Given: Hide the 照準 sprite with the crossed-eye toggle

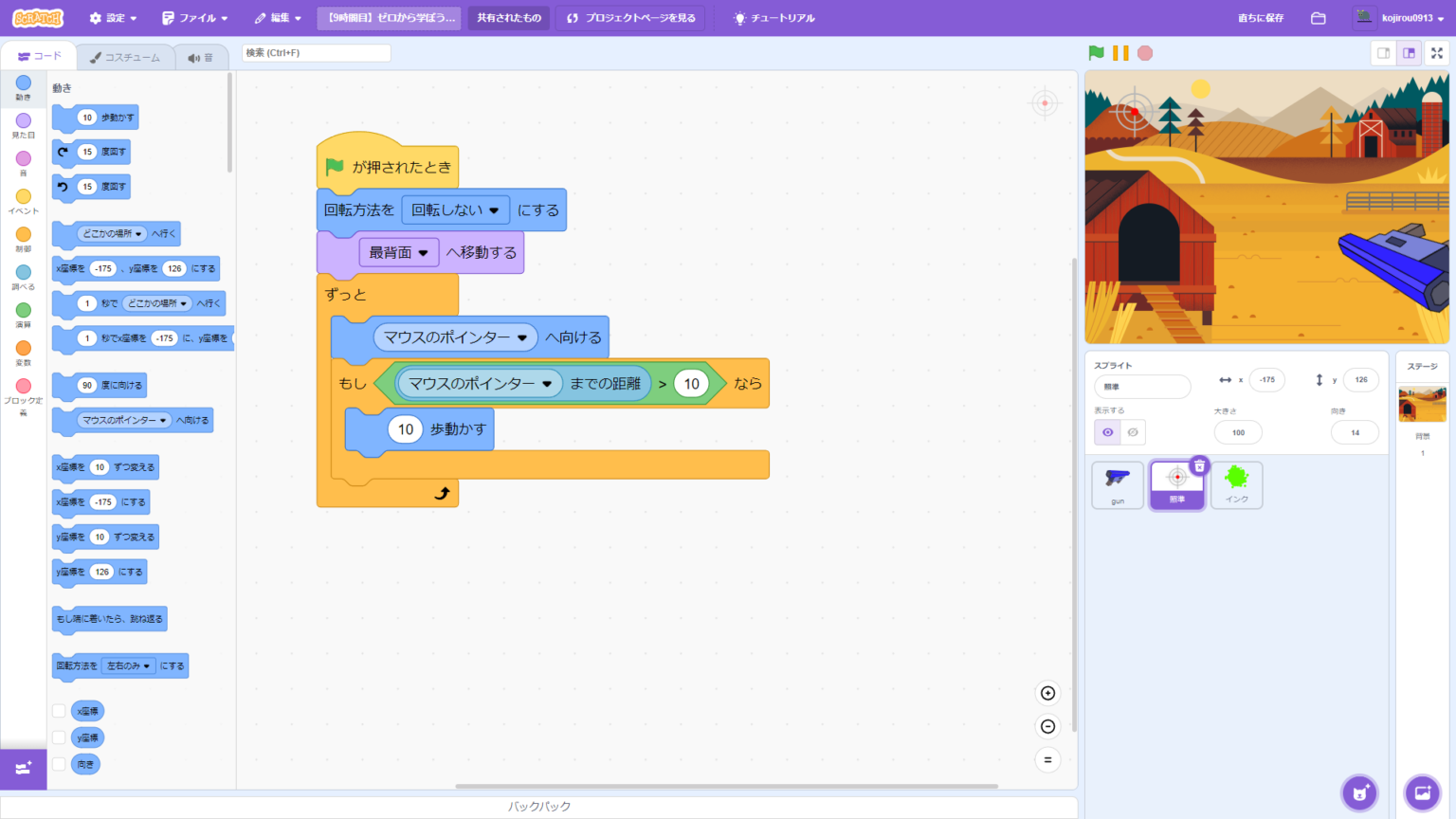Looking at the screenshot, I should pyautogui.click(x=1134, y=431).
